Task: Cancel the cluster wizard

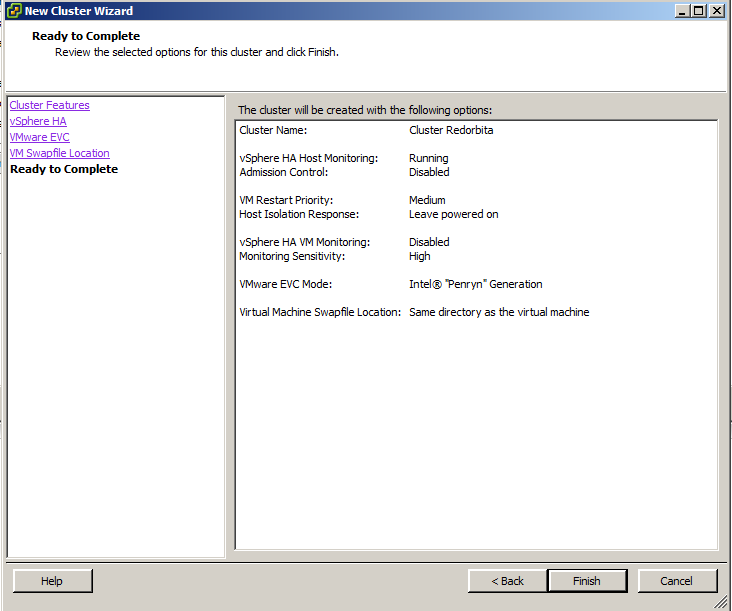Action: click(x=676, y=581)
